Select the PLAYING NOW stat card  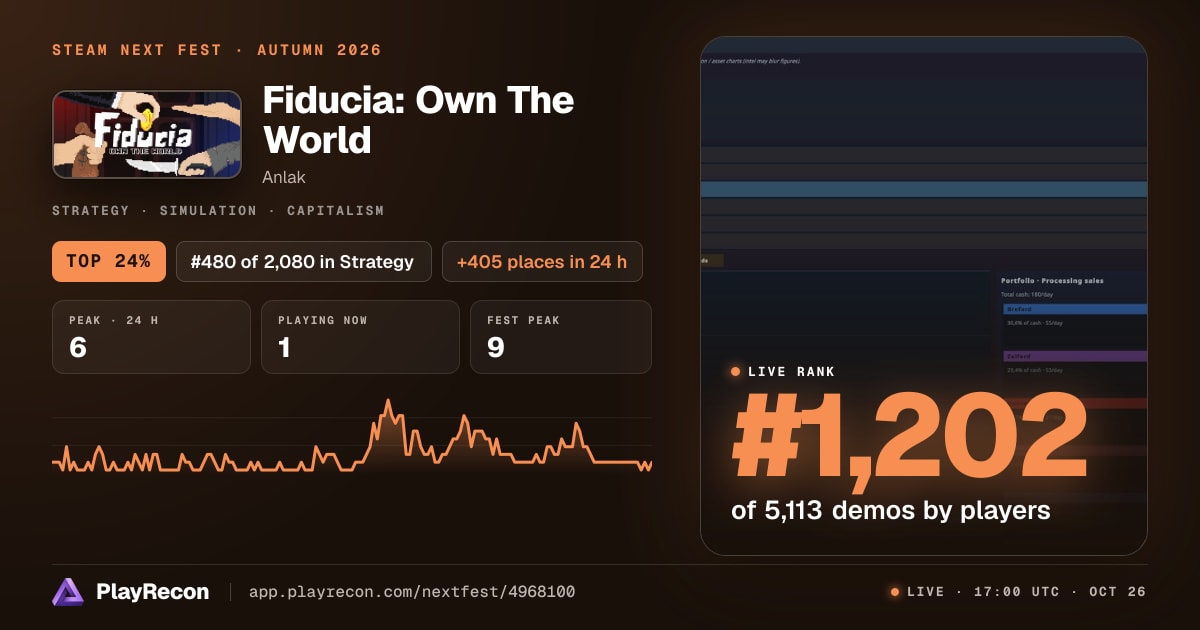pos(360,337)
